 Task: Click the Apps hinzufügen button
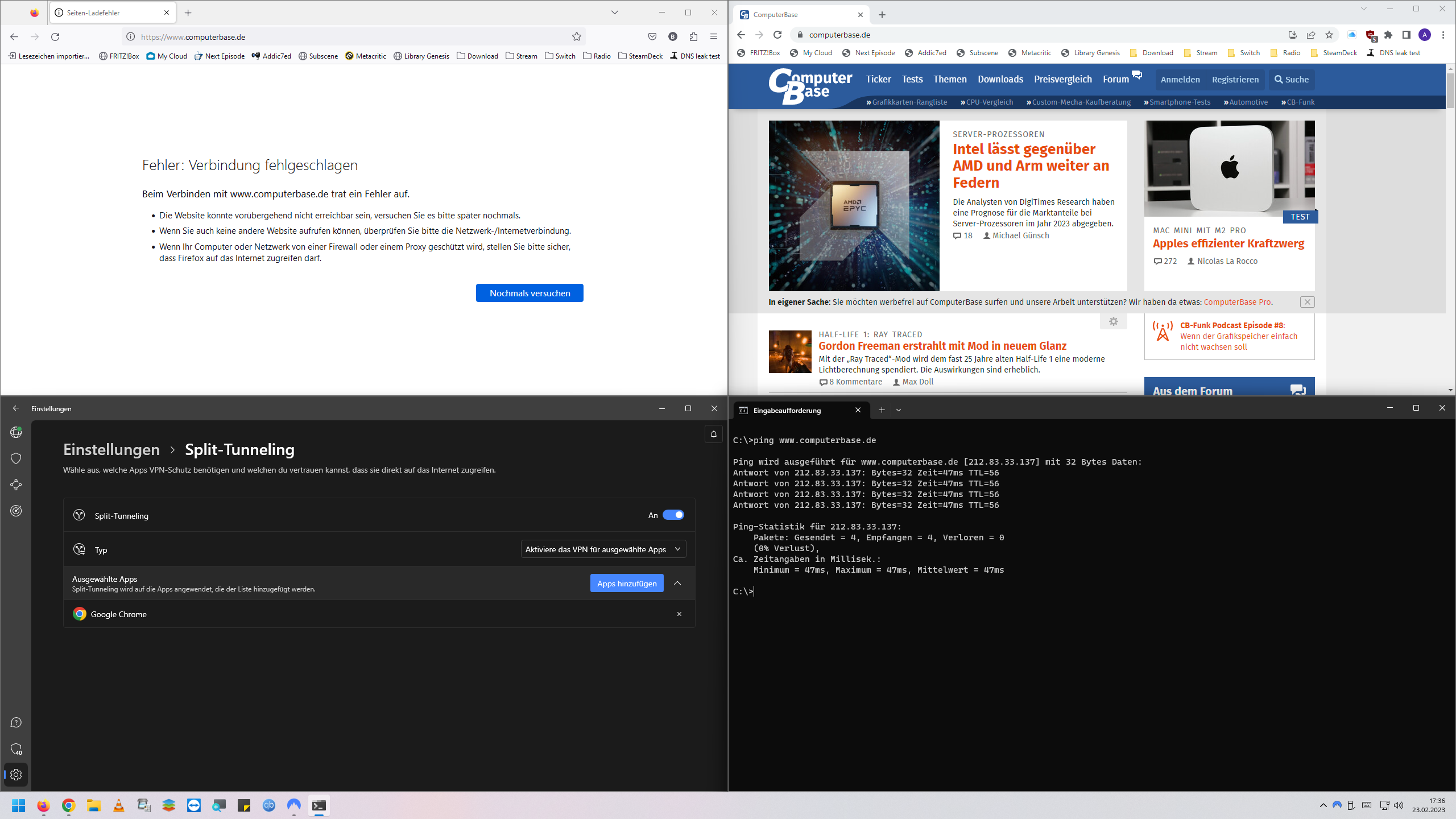[x=627, y=584]
